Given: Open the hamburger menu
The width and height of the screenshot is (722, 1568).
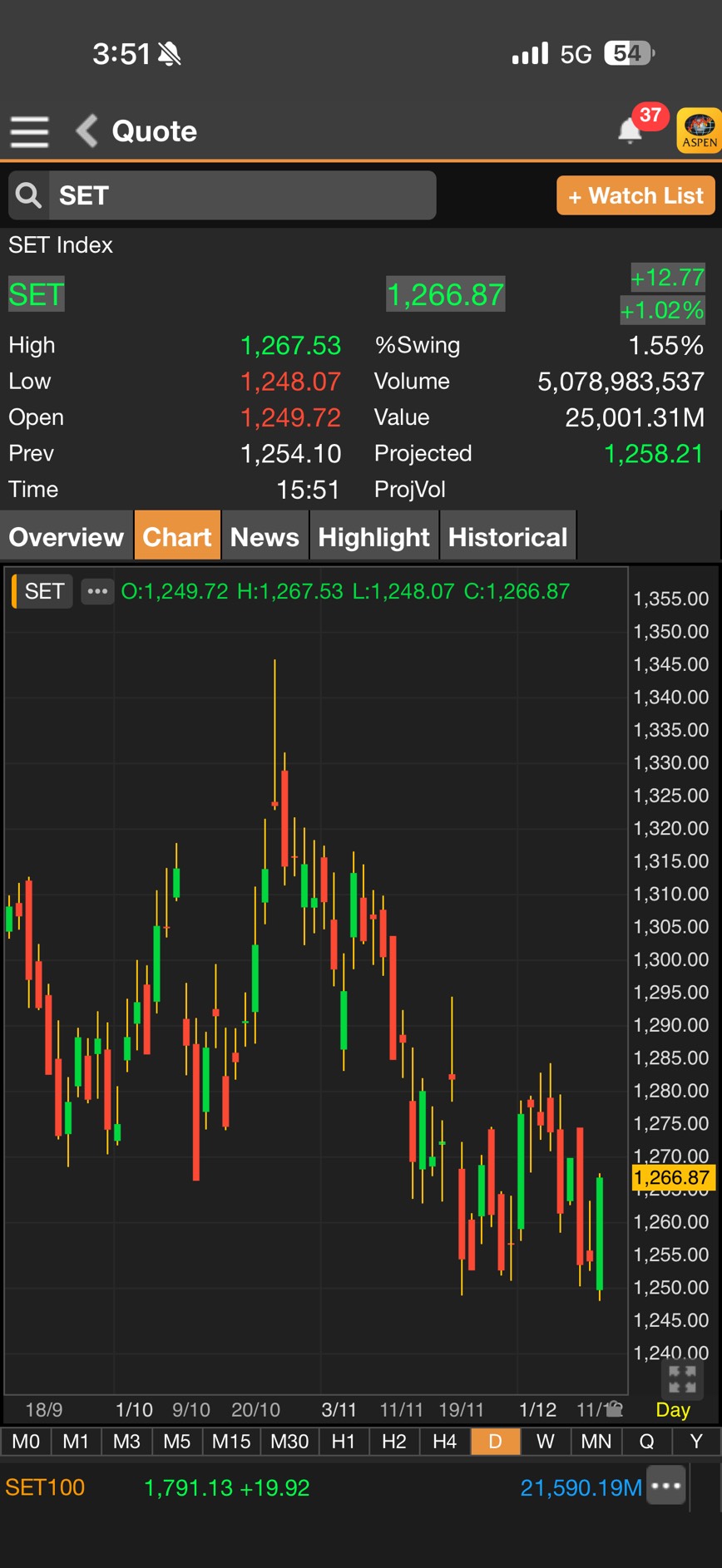Looking at the screenshot, I should point(29,131).
